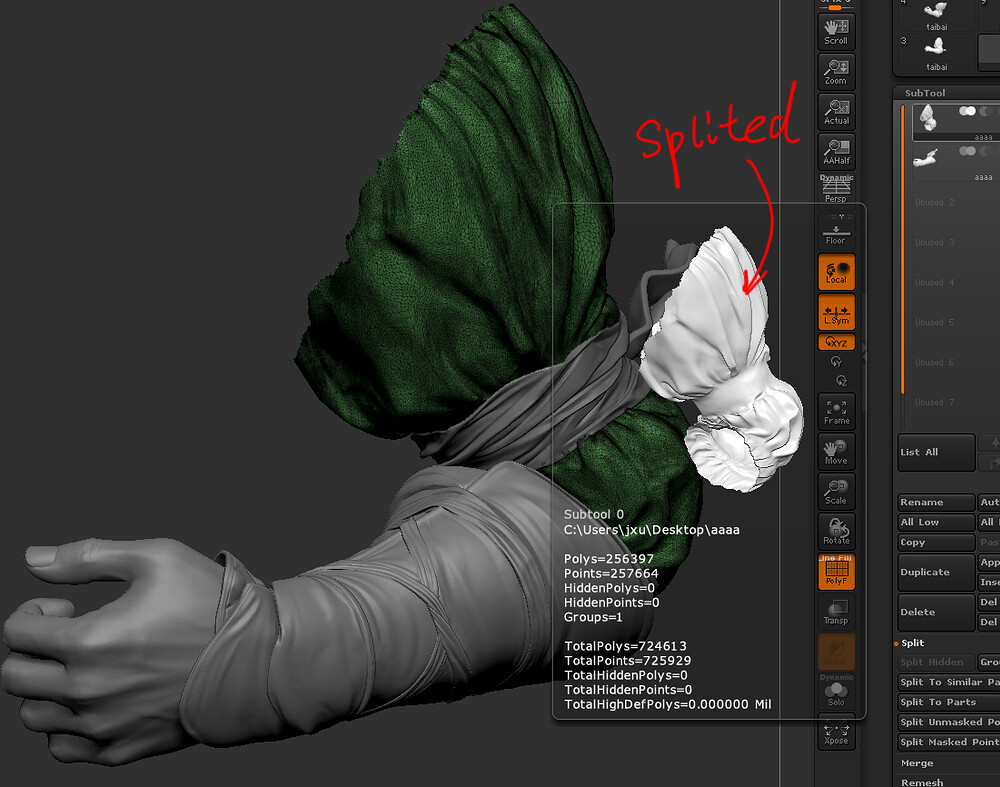Collapse the Split section

pos(912,643)
